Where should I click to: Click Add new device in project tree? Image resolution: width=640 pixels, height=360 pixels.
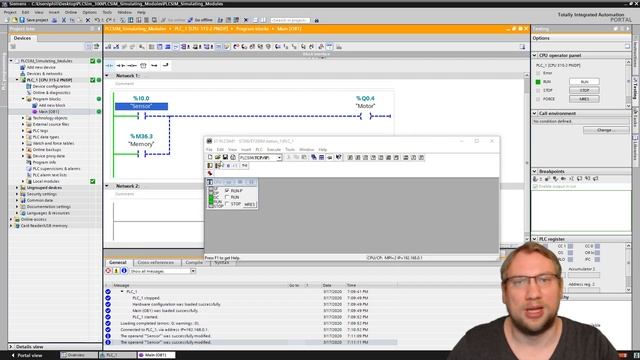41,67
